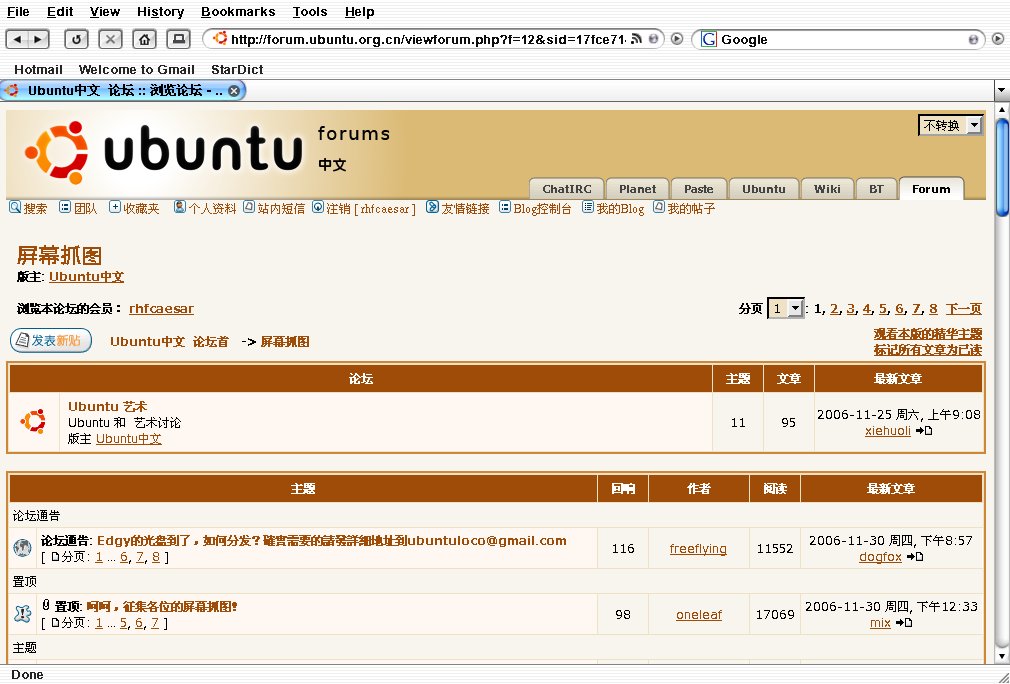Image resolution: width=1010 pixels, height=684 pixels.
Task: Click the sticky-thread icon beside 置顶 topic
Action: [x=22, y=613]
